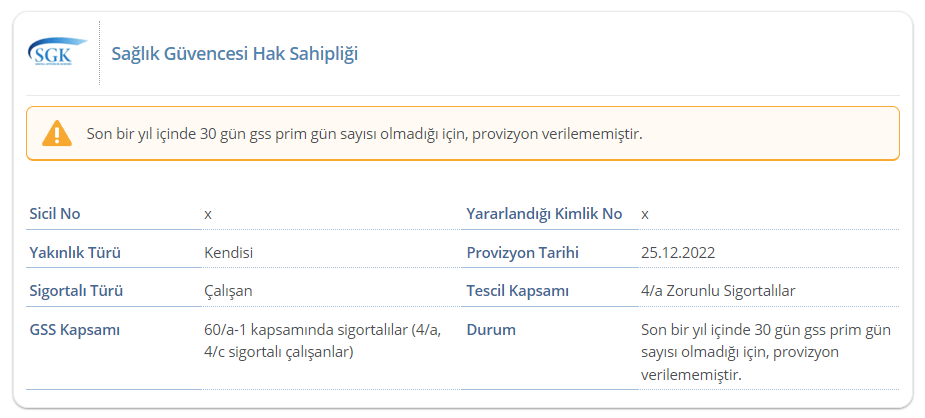Click the Sigortalı Türü label
This screenshot has width=925, height=418.
(x=76, y=291)
